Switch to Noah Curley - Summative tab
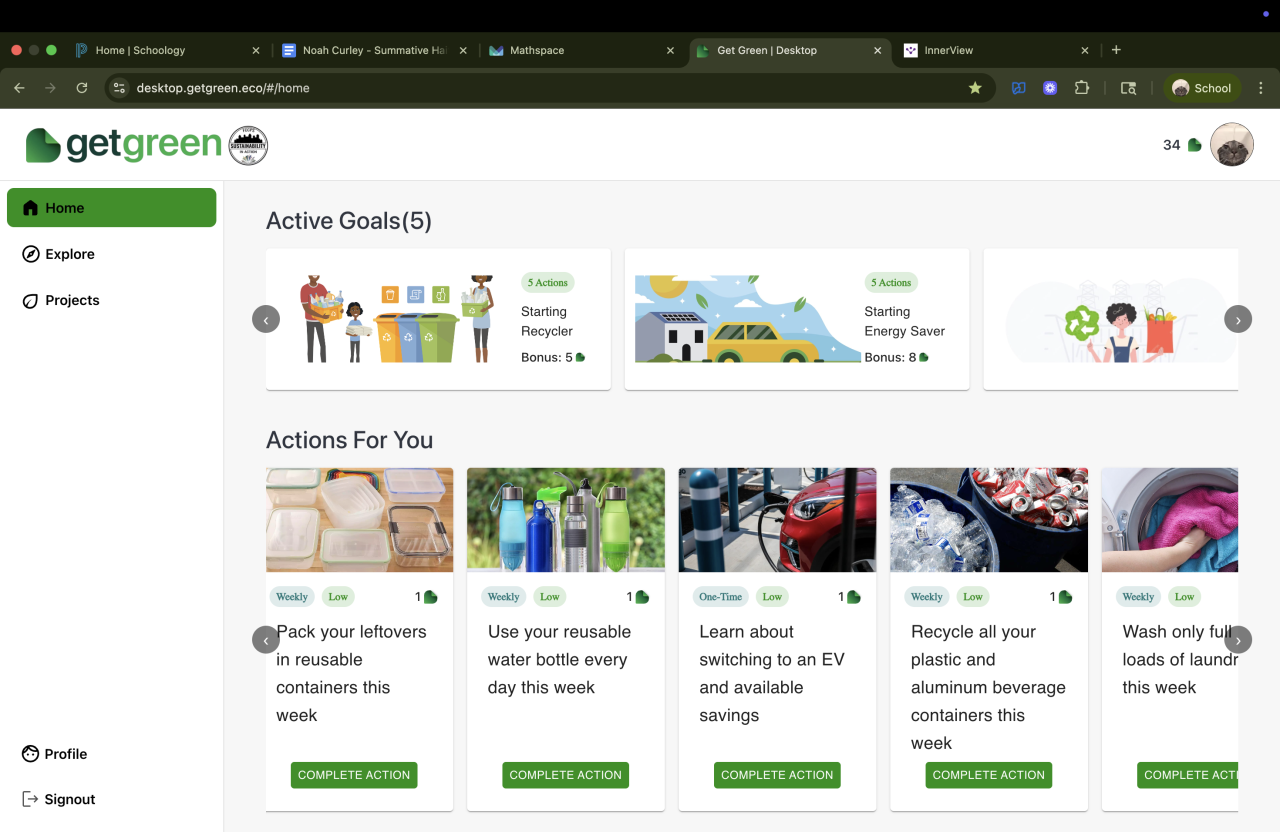This screenshot has height=832, width=1280. (x=374, y=50)
